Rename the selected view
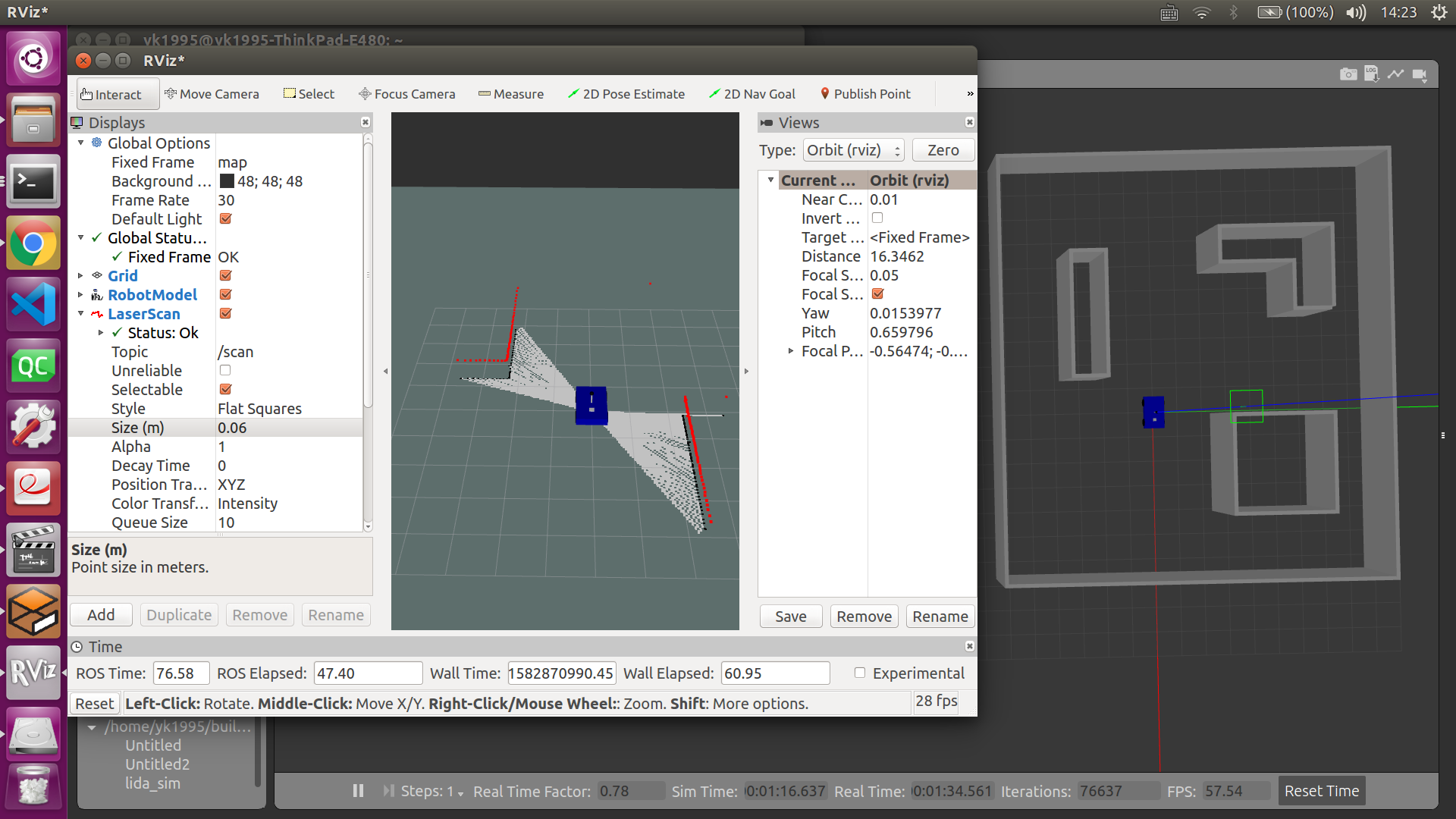 tap(940, 617)
